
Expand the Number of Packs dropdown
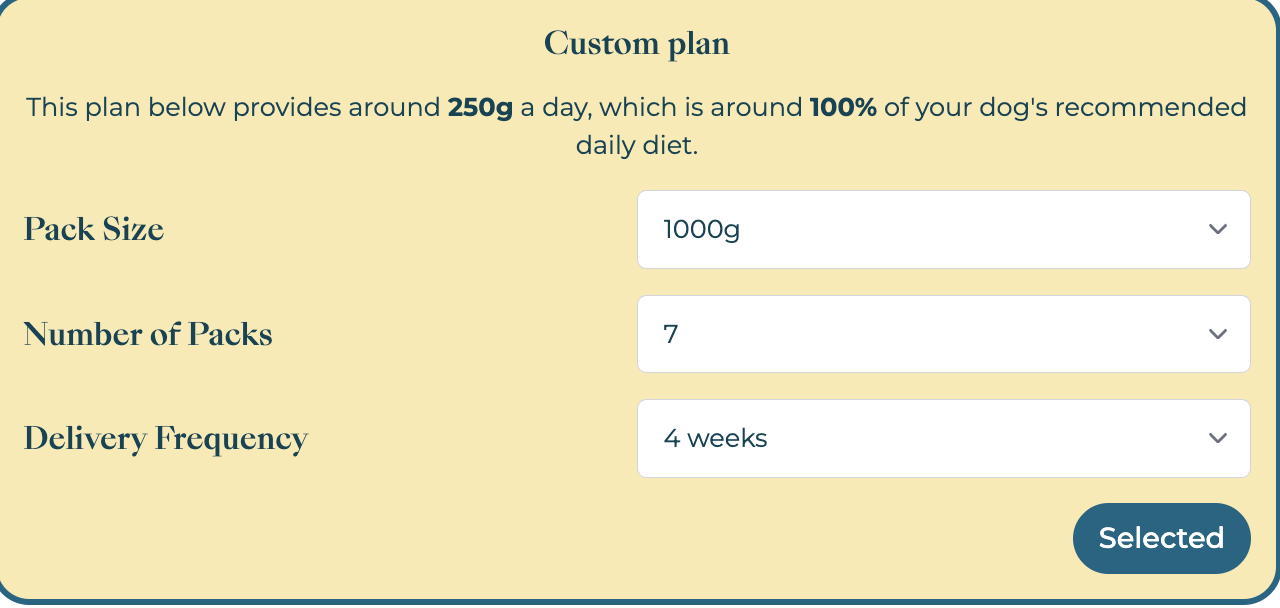click(x=943, y=334)
